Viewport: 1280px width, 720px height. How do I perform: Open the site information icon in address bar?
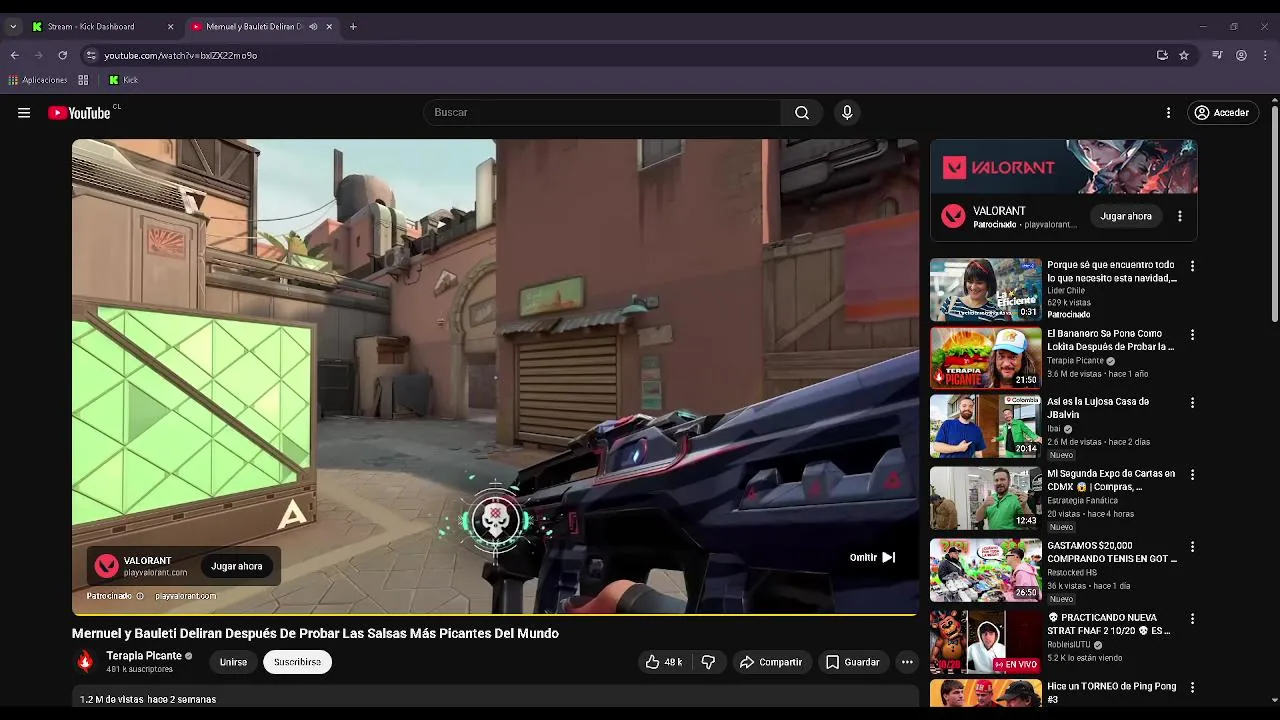(91, 55)
